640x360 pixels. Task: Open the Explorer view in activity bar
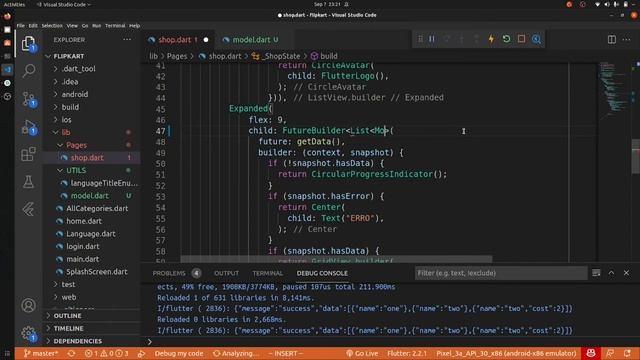tap(28, 44)
